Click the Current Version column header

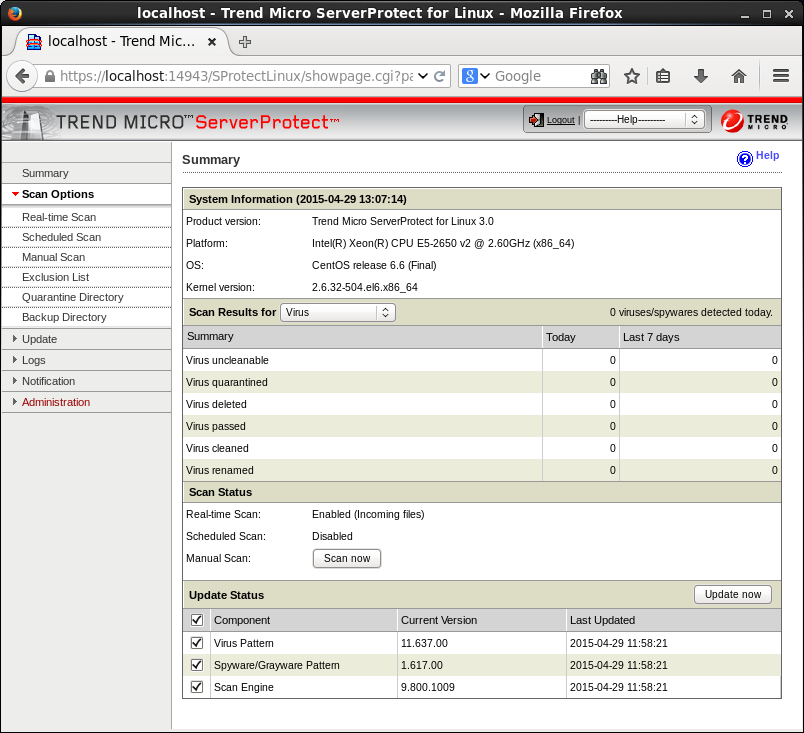(x=439, y=620)
